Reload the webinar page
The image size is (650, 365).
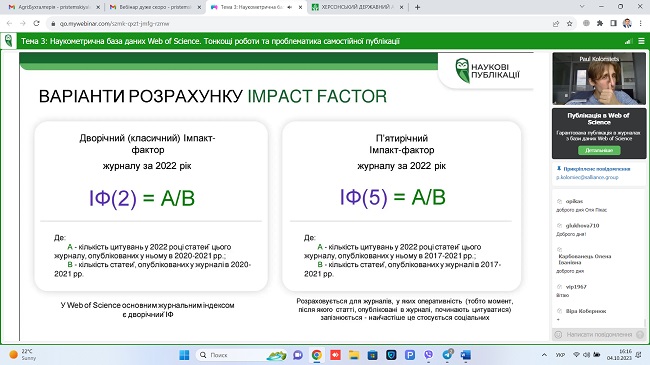(36, 24)
